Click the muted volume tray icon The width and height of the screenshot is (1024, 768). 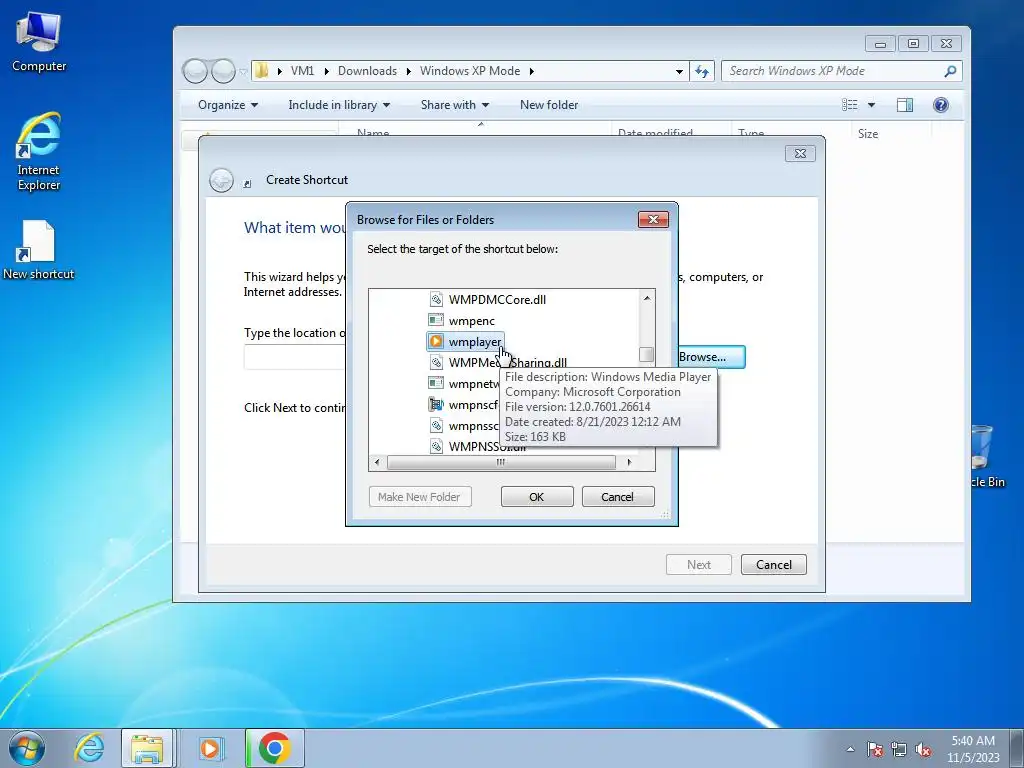[x=923, y=749]
